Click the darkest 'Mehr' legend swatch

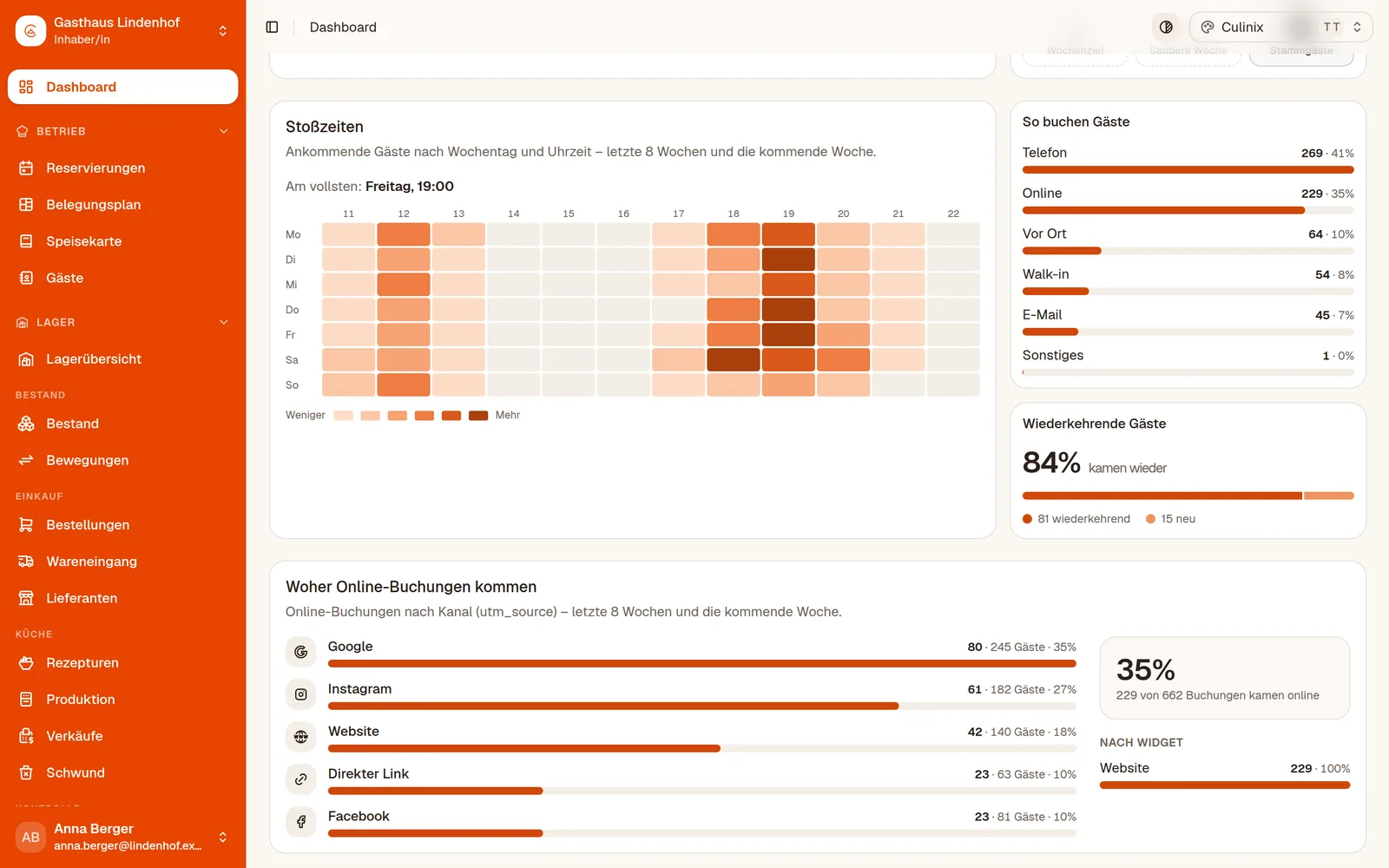click(x=478, y=416)
